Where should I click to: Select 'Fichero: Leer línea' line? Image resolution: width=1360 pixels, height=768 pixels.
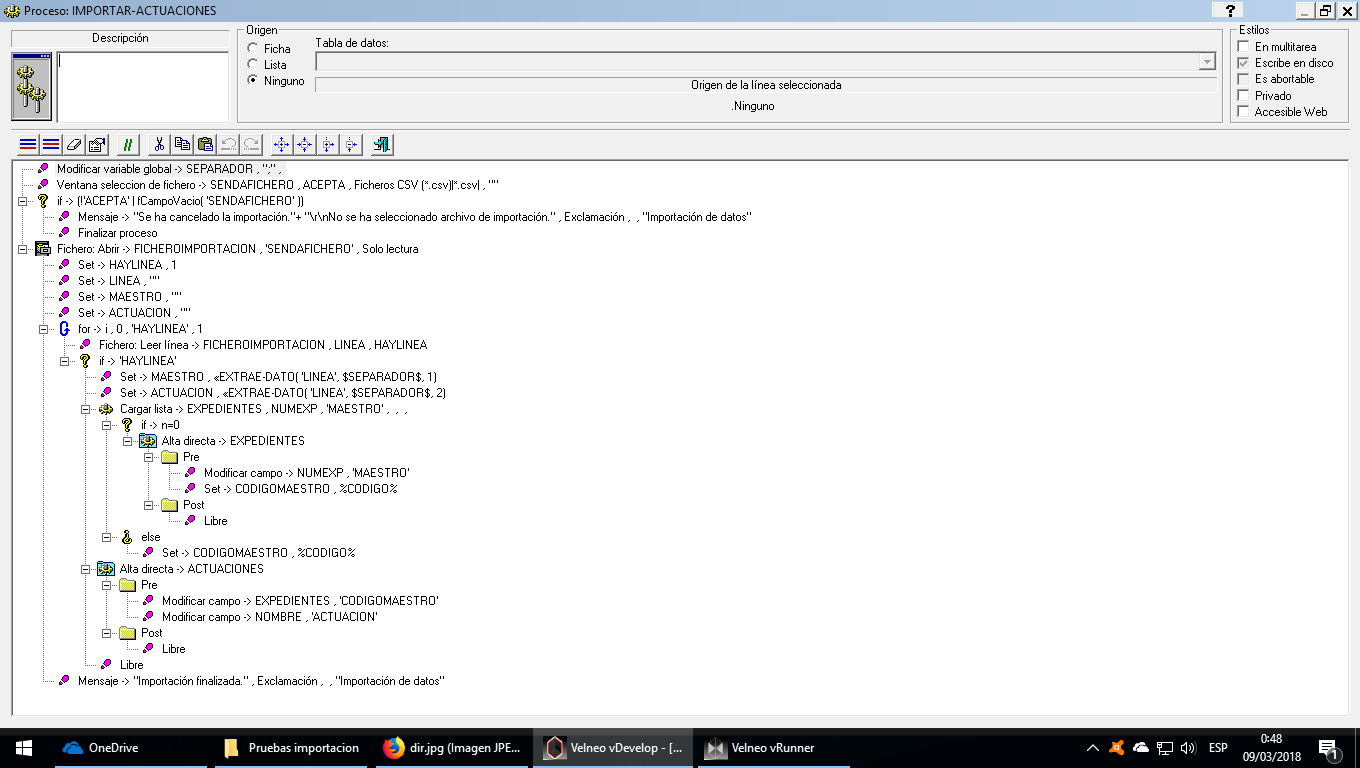pos(263,345)
